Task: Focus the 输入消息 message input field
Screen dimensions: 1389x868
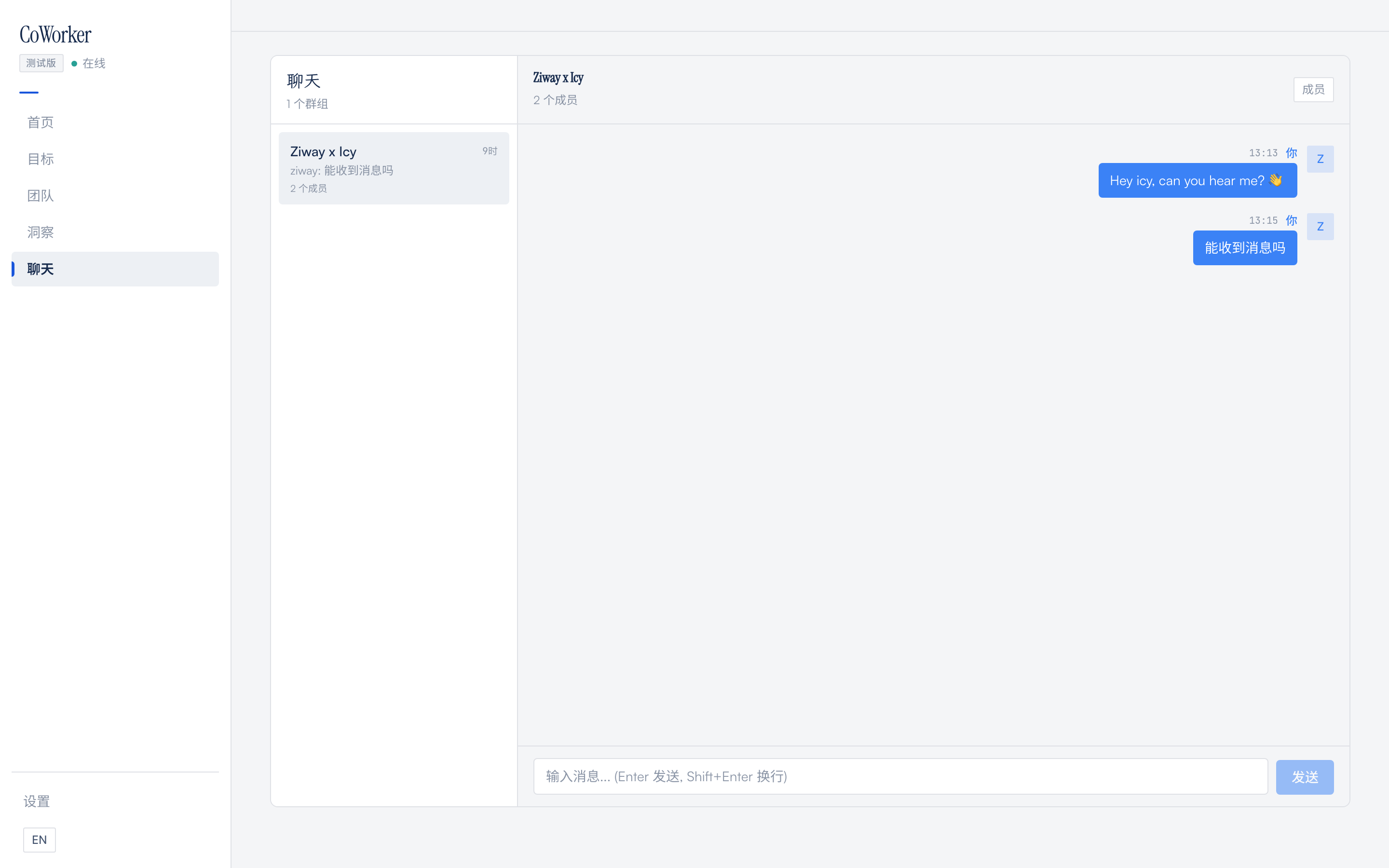Action: (900, 777)
